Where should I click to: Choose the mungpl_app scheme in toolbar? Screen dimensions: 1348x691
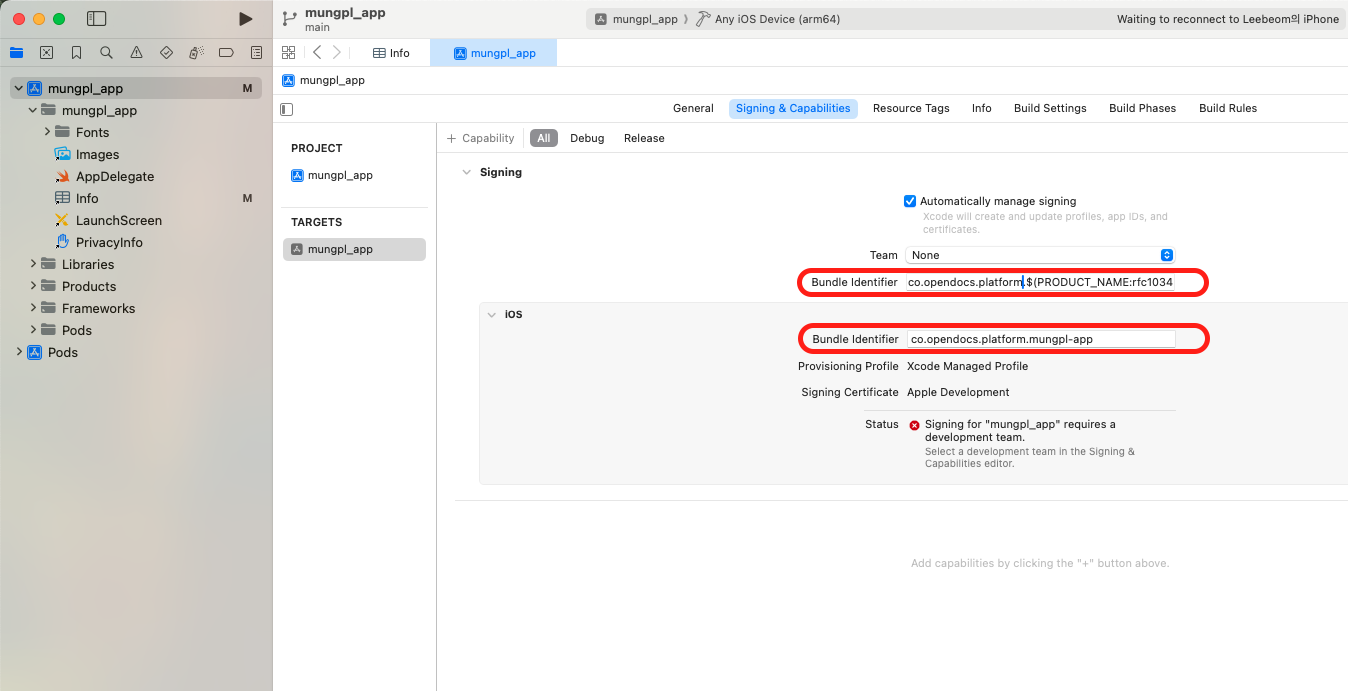[636, 19]
